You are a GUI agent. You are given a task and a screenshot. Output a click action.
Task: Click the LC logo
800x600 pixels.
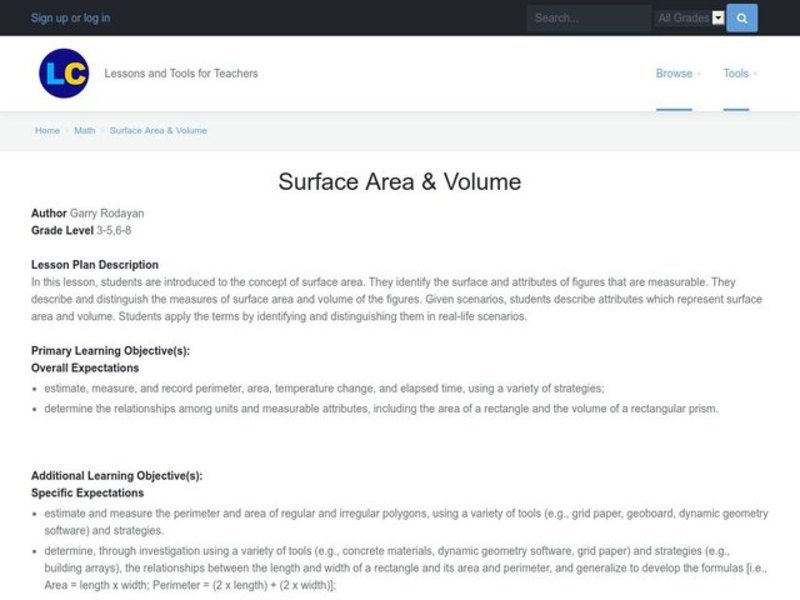click(63, 73)
